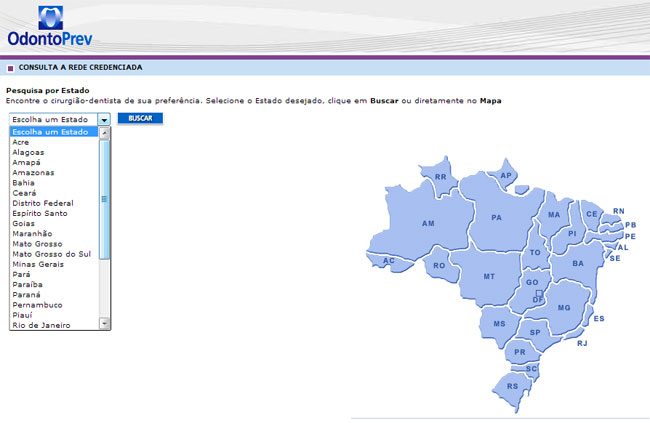Click Amapá (AP) on the map
The width and height of the screenshot is (650, 423).
pyautogui.click(x=506, y=175)
